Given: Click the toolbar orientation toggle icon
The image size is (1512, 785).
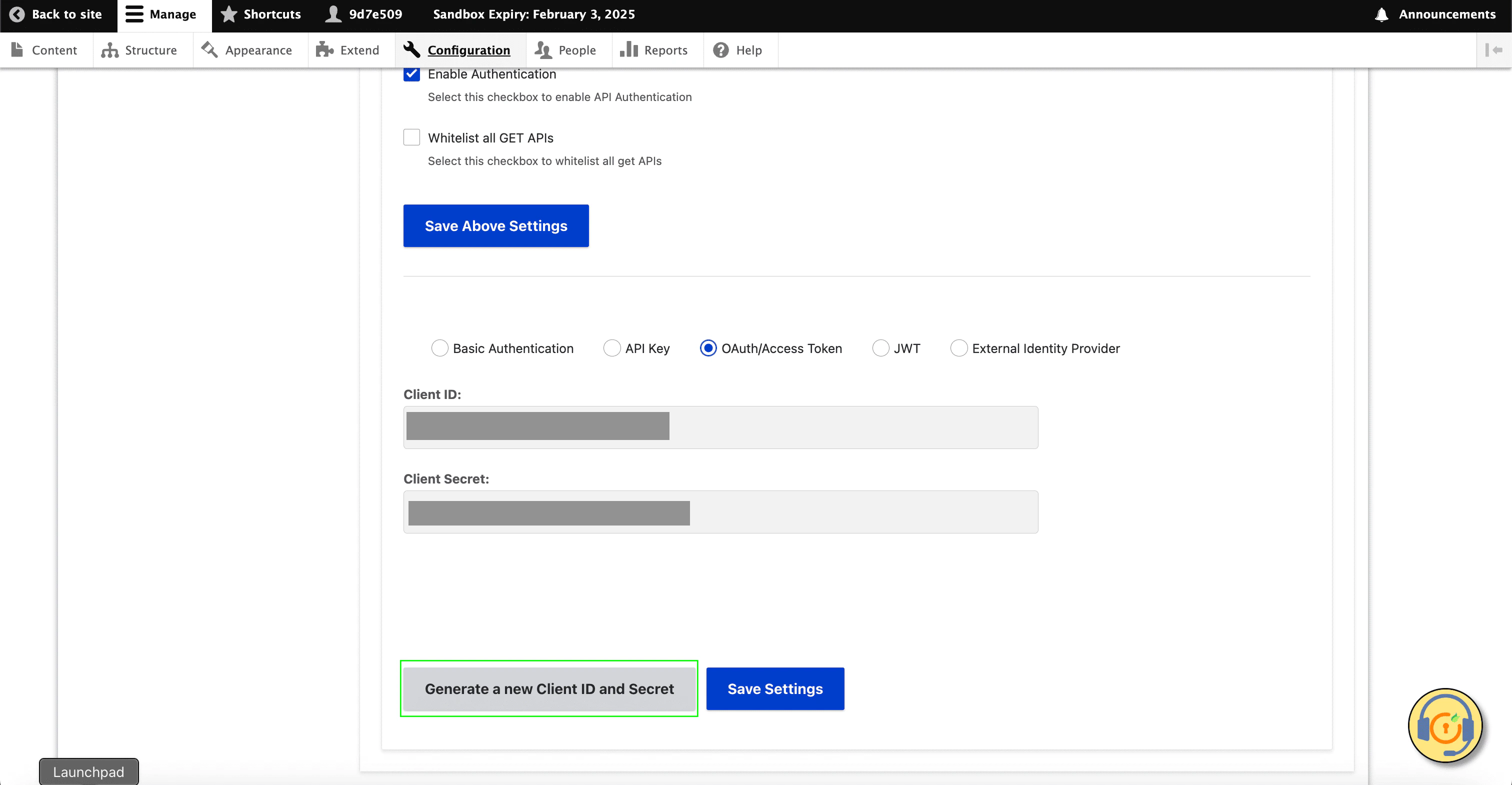Looking at the screenshot, I should (x=1494, y=50).
